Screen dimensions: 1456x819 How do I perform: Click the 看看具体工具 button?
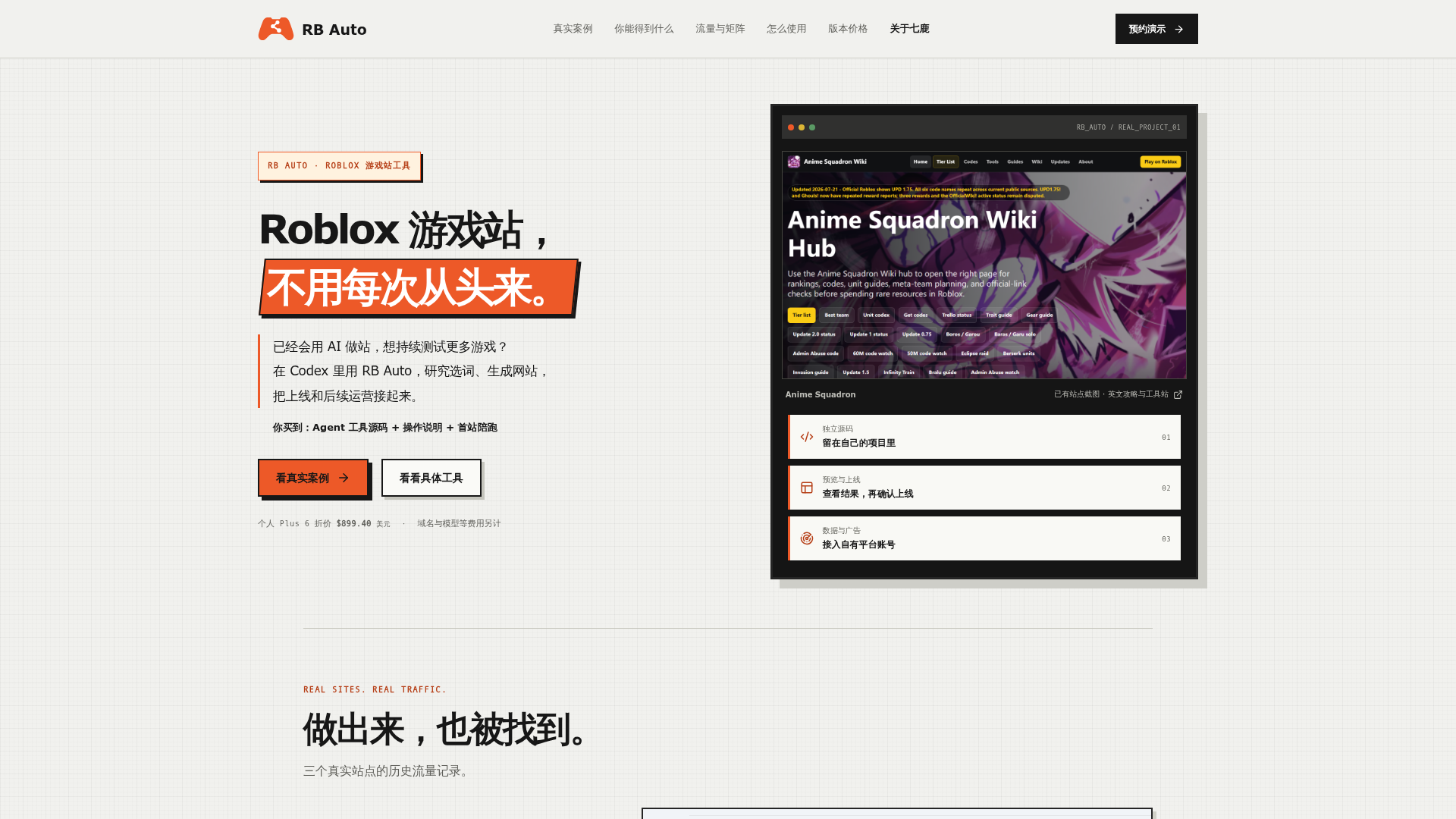coord(431,478)
